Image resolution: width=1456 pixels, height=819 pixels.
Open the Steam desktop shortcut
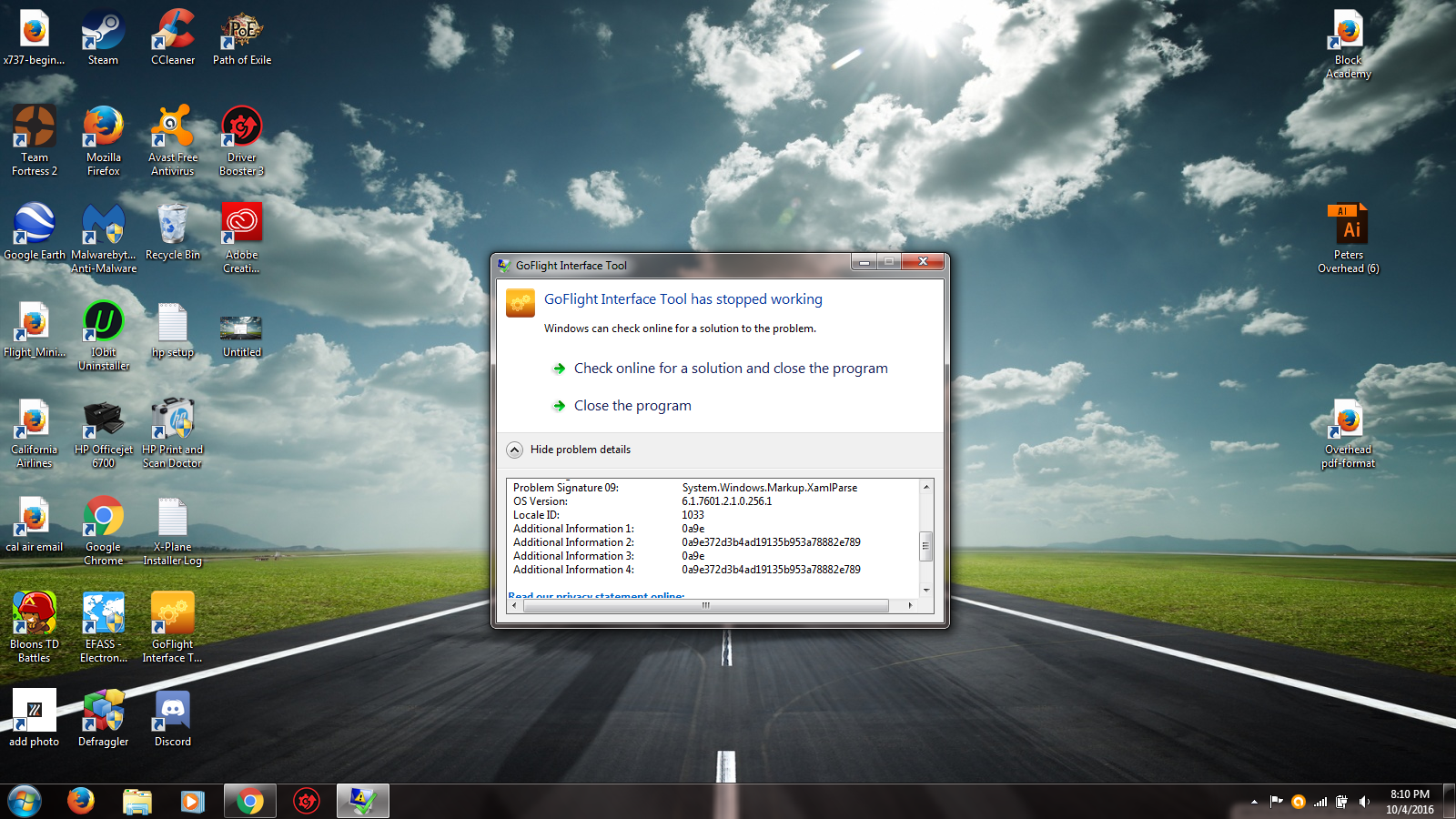[x=103, y=36]
